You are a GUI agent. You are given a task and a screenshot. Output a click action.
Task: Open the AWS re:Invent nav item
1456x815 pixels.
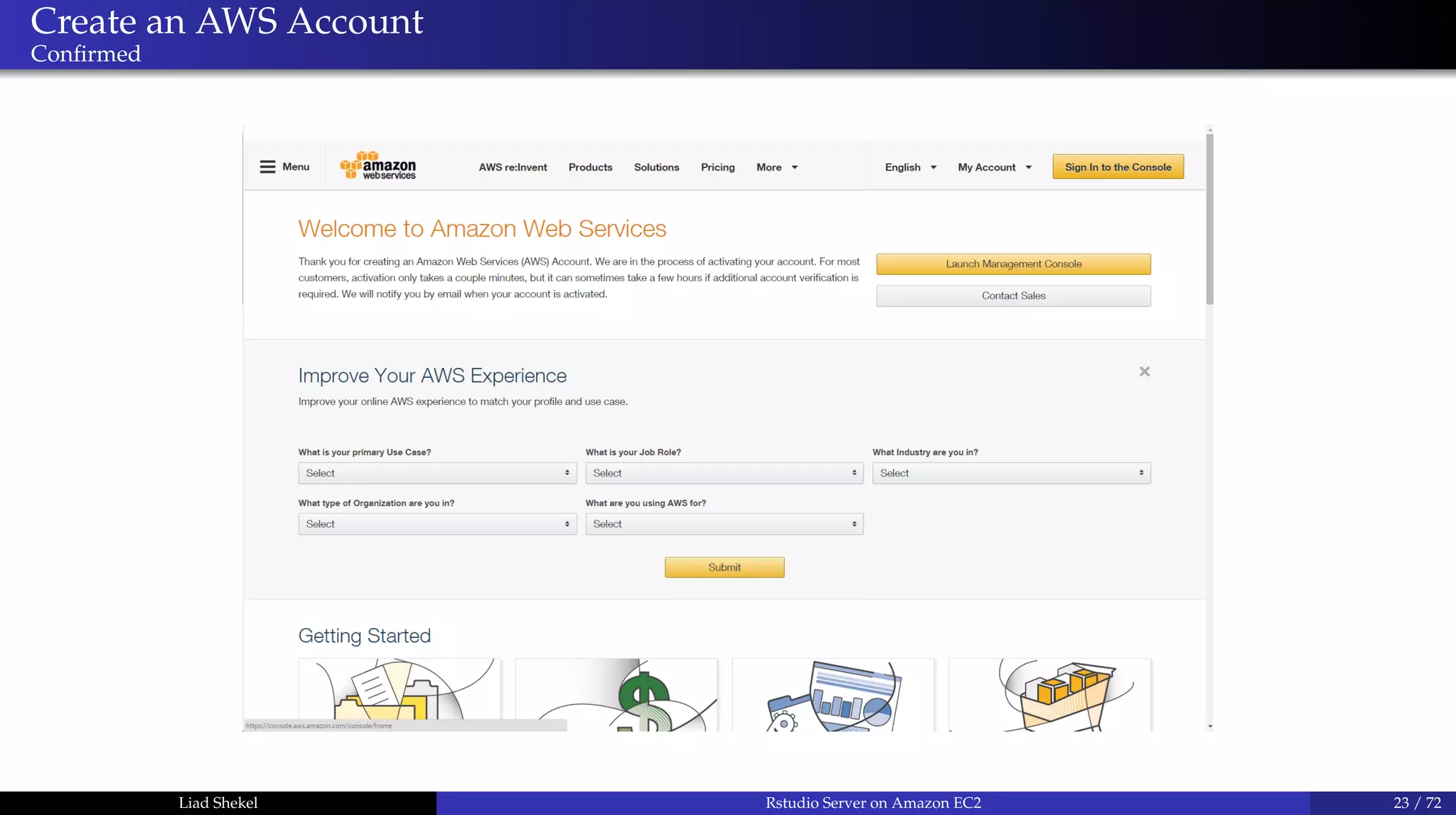[x=513, y=167]
